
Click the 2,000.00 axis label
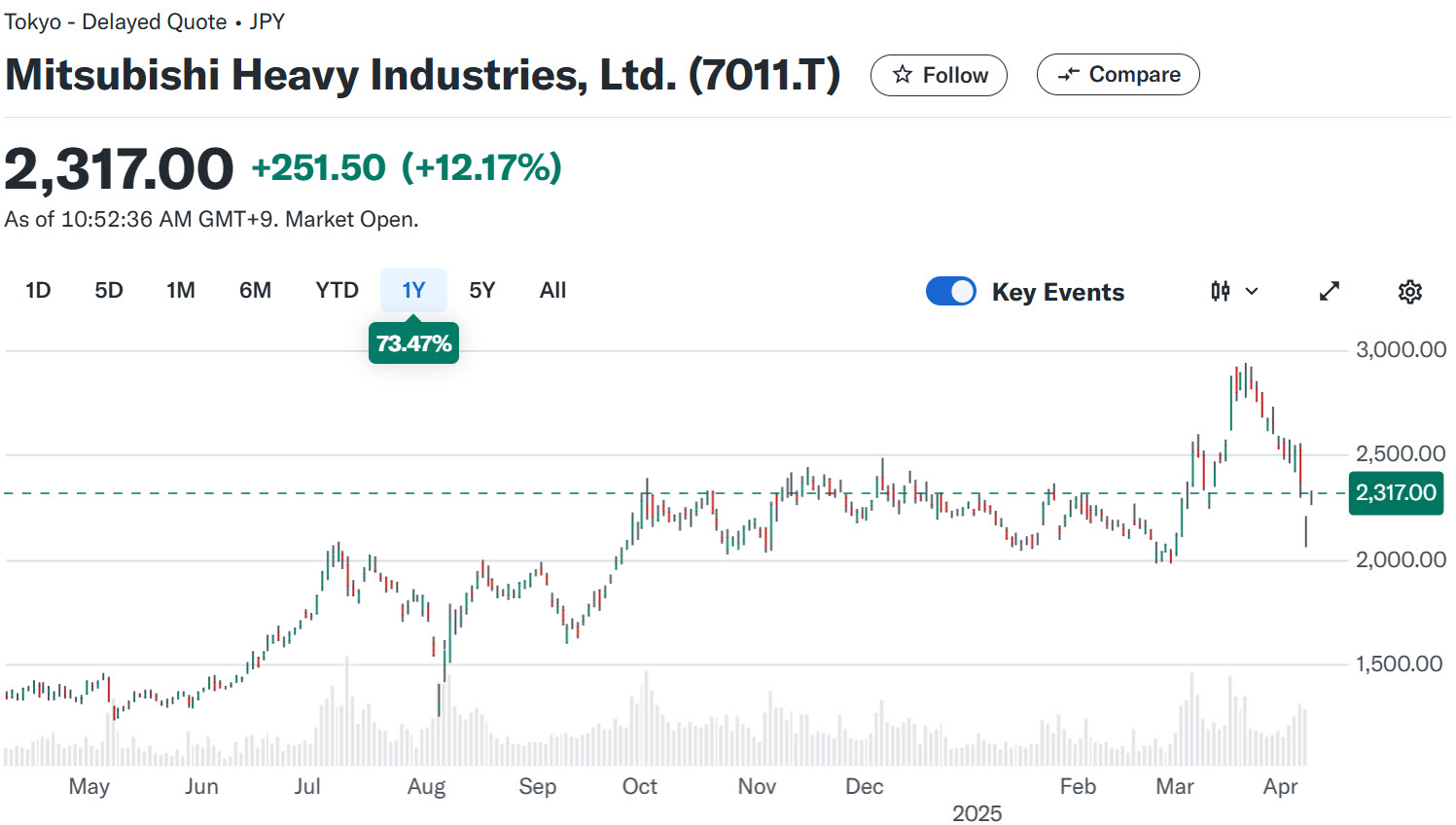[x=1401, y=559]
